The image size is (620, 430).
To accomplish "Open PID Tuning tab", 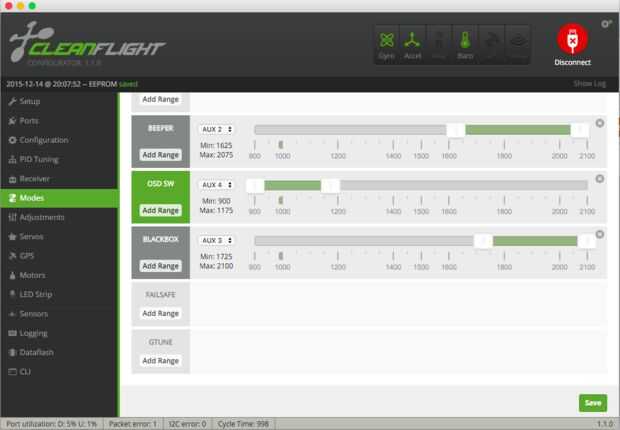I will click(59, 159).
